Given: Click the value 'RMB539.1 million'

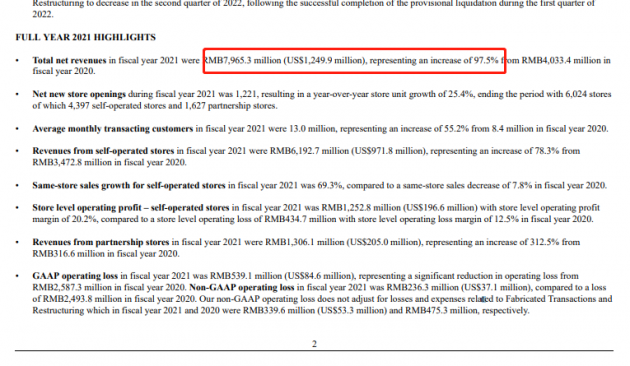Looking at the screenshot, I should click(246, 276).
